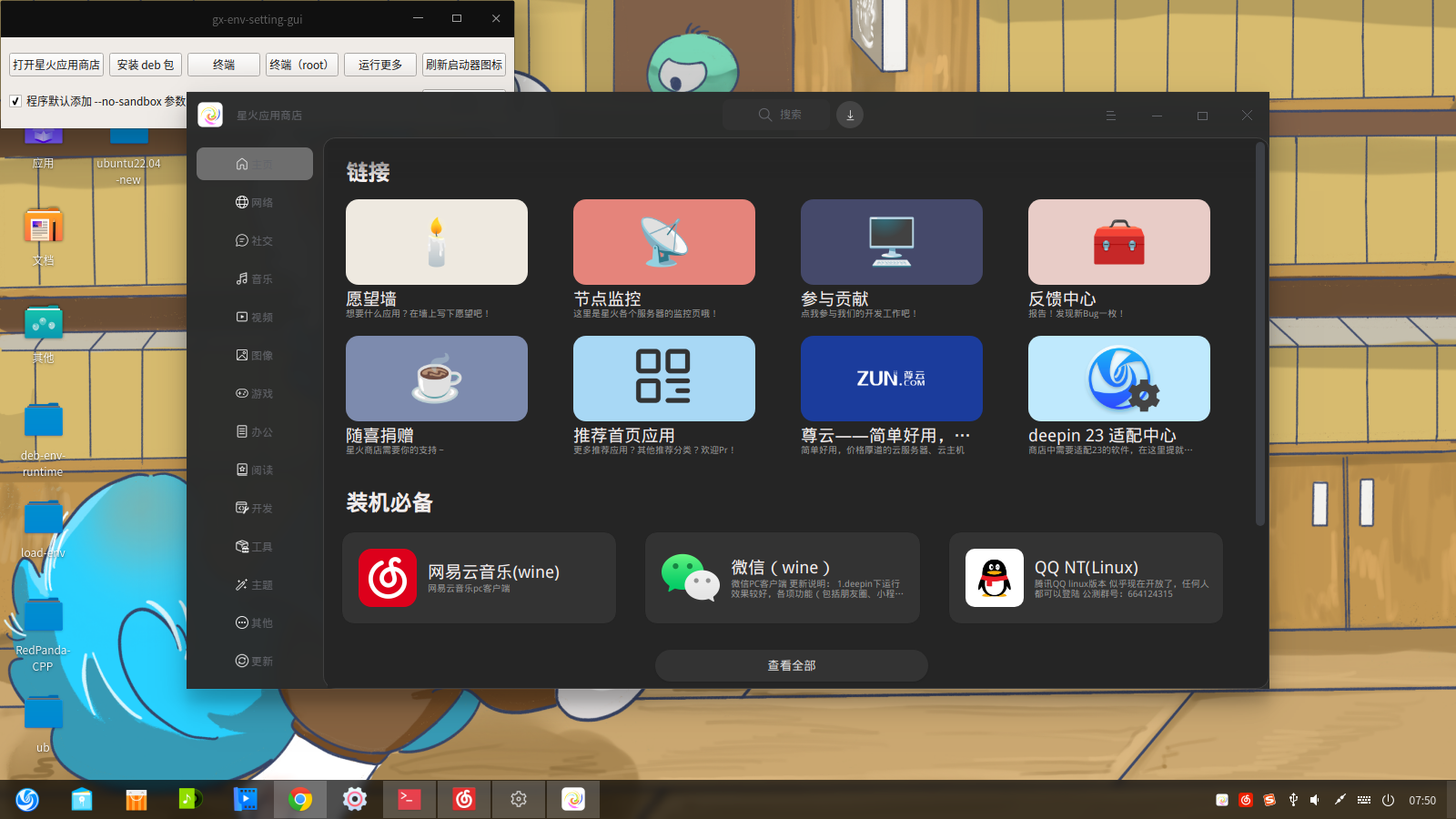Open the 微信 (wine) app entry
The height and width of the screenshot is (819, 1456).
(x=783, y=578)
